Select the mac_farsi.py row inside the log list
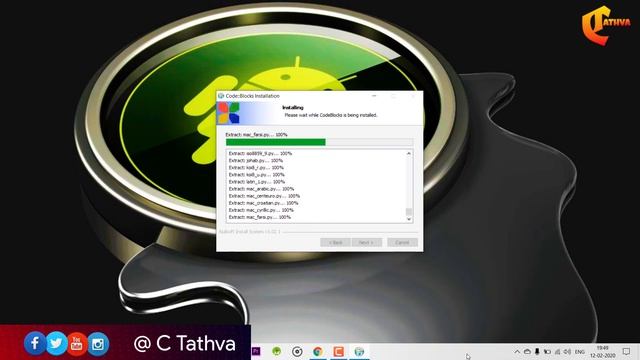Viewport: 640px width, 360px height. pos(260,217)
